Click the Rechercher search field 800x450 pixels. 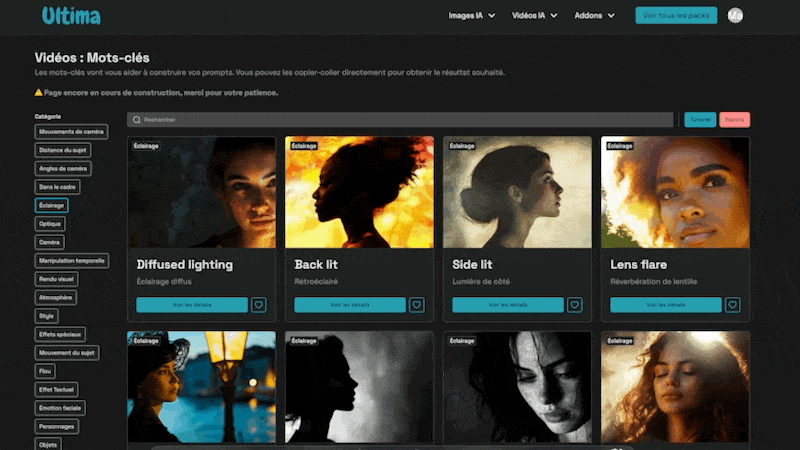(400, 120)
